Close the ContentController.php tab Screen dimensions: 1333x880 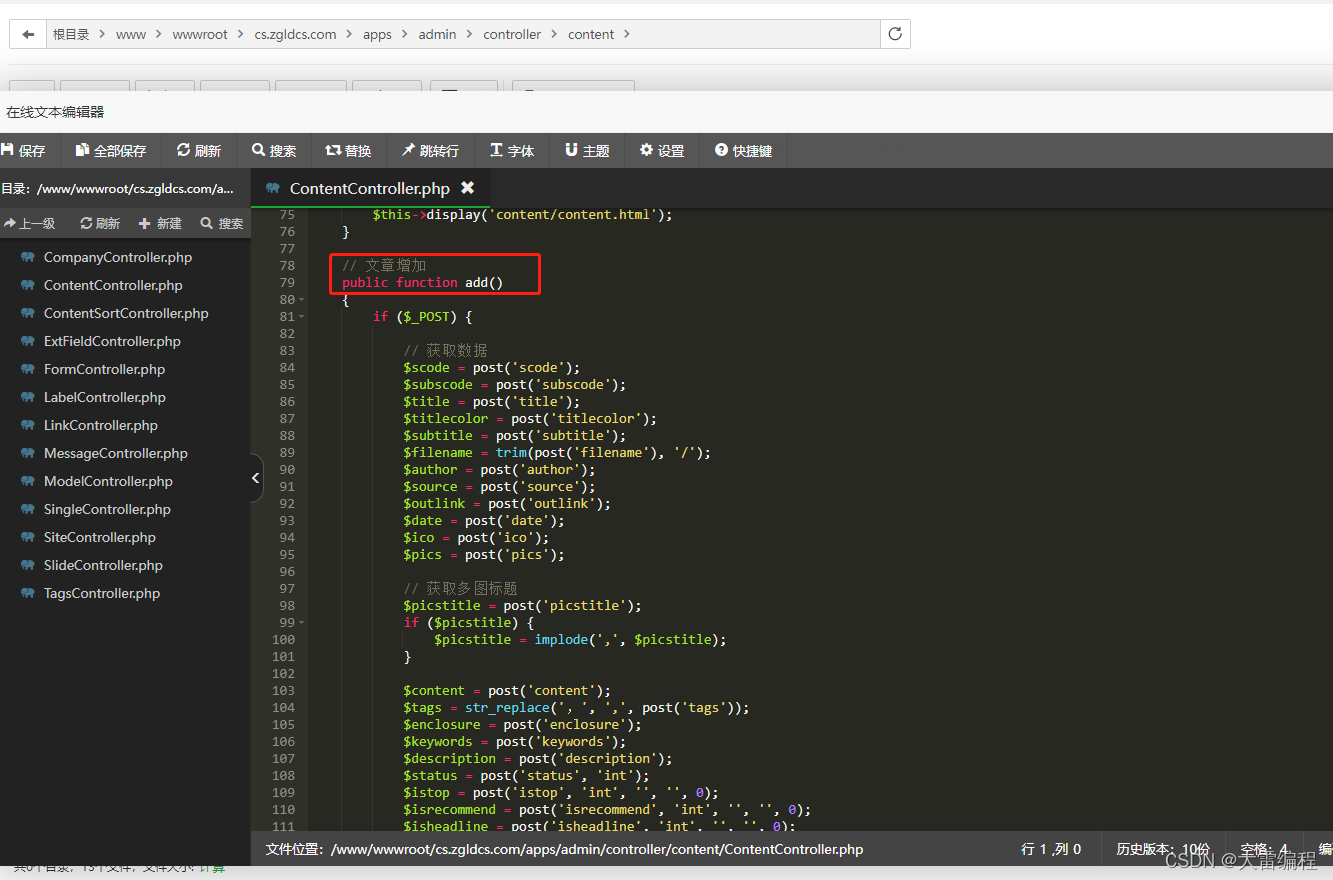pos(467,188)
